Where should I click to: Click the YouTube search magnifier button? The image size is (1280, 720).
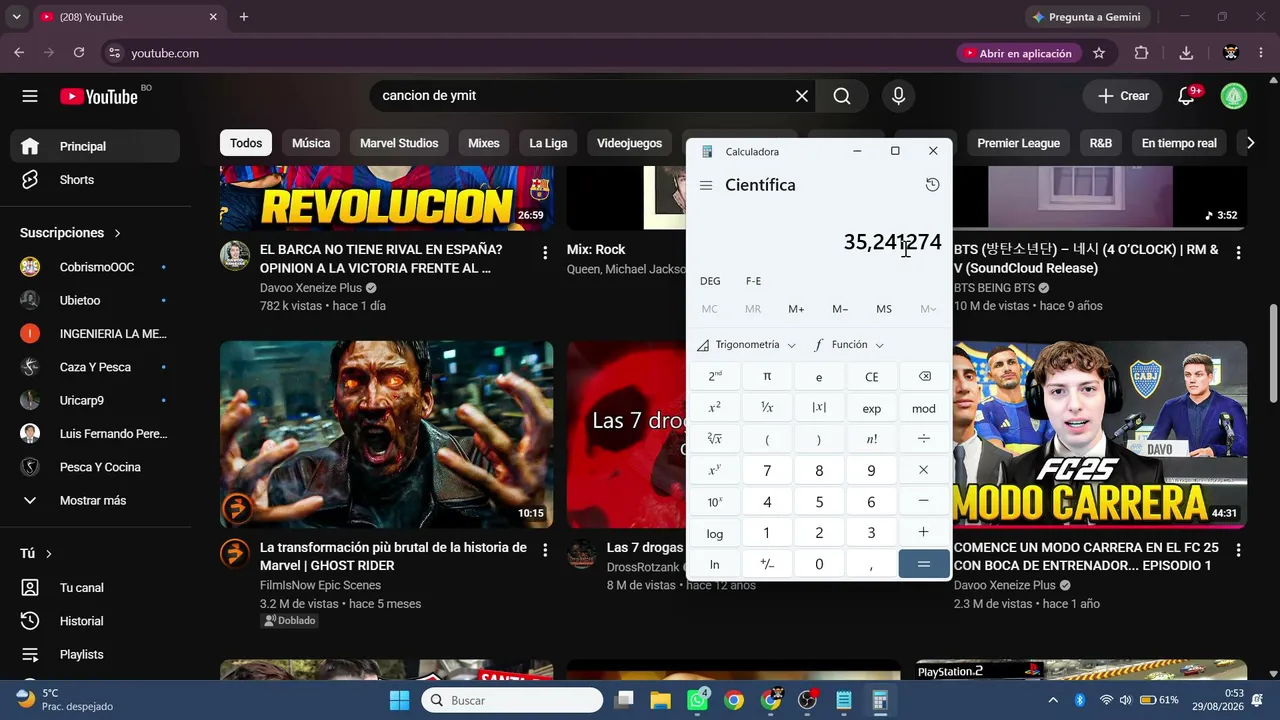[x=842, y=96]
